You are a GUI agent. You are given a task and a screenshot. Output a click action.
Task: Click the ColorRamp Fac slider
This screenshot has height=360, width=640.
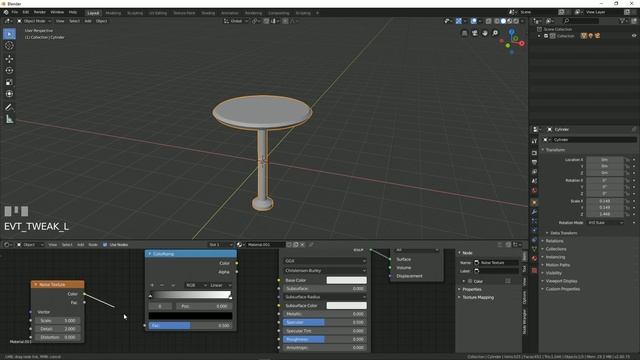pyautogui.click(x=191, y=326)
